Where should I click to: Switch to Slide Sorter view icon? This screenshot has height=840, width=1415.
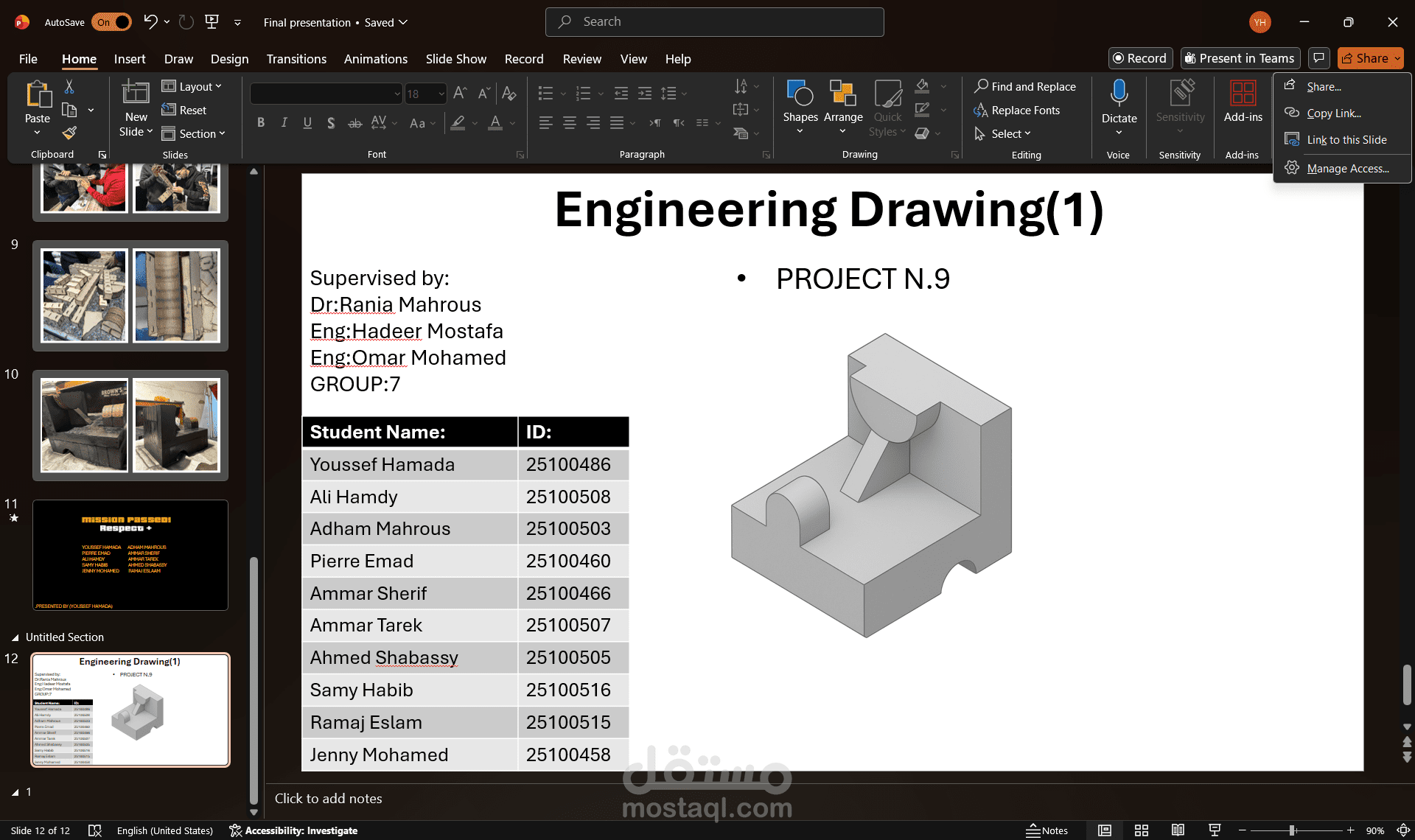pyautogui.click(x=1142, y=830)
